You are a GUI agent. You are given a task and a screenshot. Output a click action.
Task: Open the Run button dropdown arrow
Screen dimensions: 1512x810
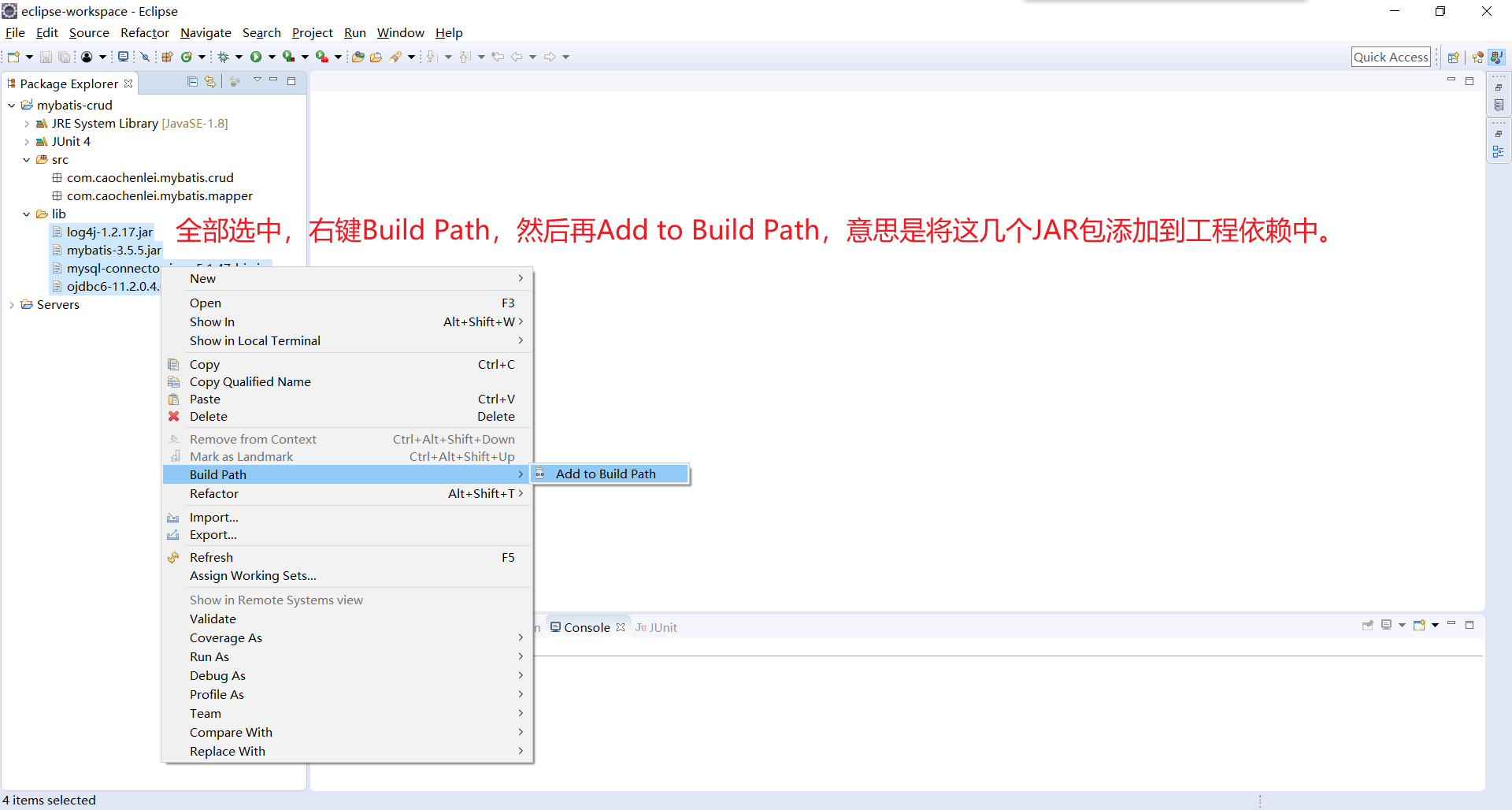[x=272, y=57]
